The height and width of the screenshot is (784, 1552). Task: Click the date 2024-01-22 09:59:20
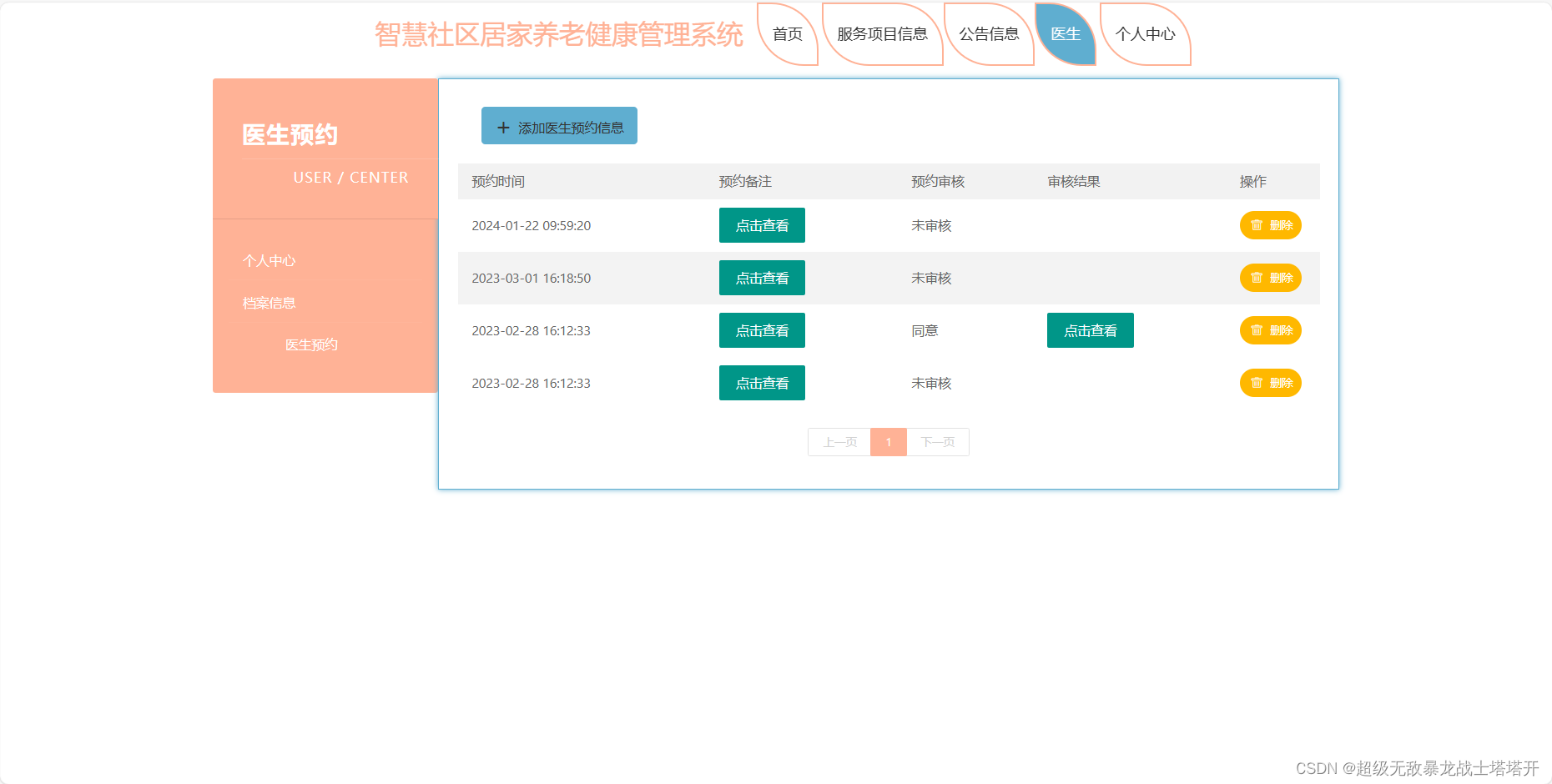tap(532, 225)
